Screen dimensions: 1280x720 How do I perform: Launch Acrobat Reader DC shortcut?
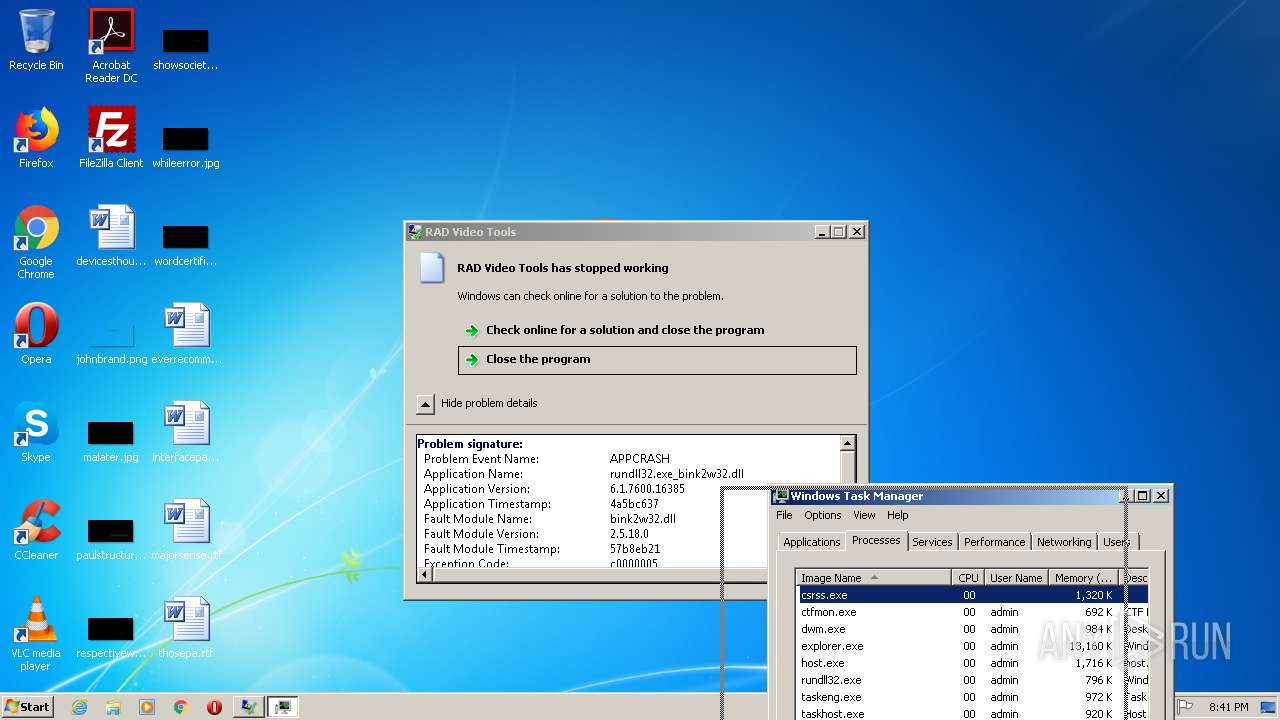point(111,45)
